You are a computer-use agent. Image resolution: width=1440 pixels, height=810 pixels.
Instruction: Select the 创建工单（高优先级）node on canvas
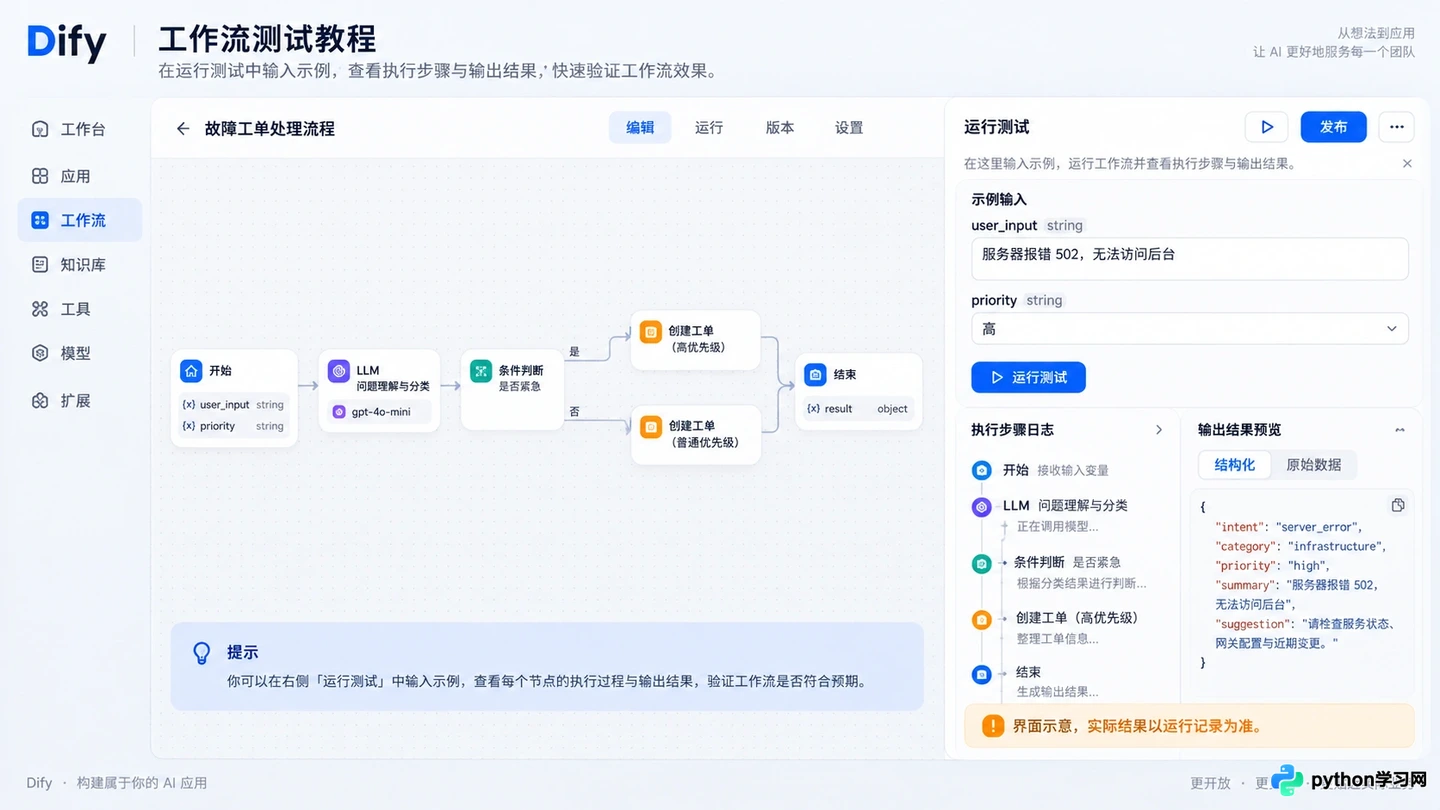[696, 340]
